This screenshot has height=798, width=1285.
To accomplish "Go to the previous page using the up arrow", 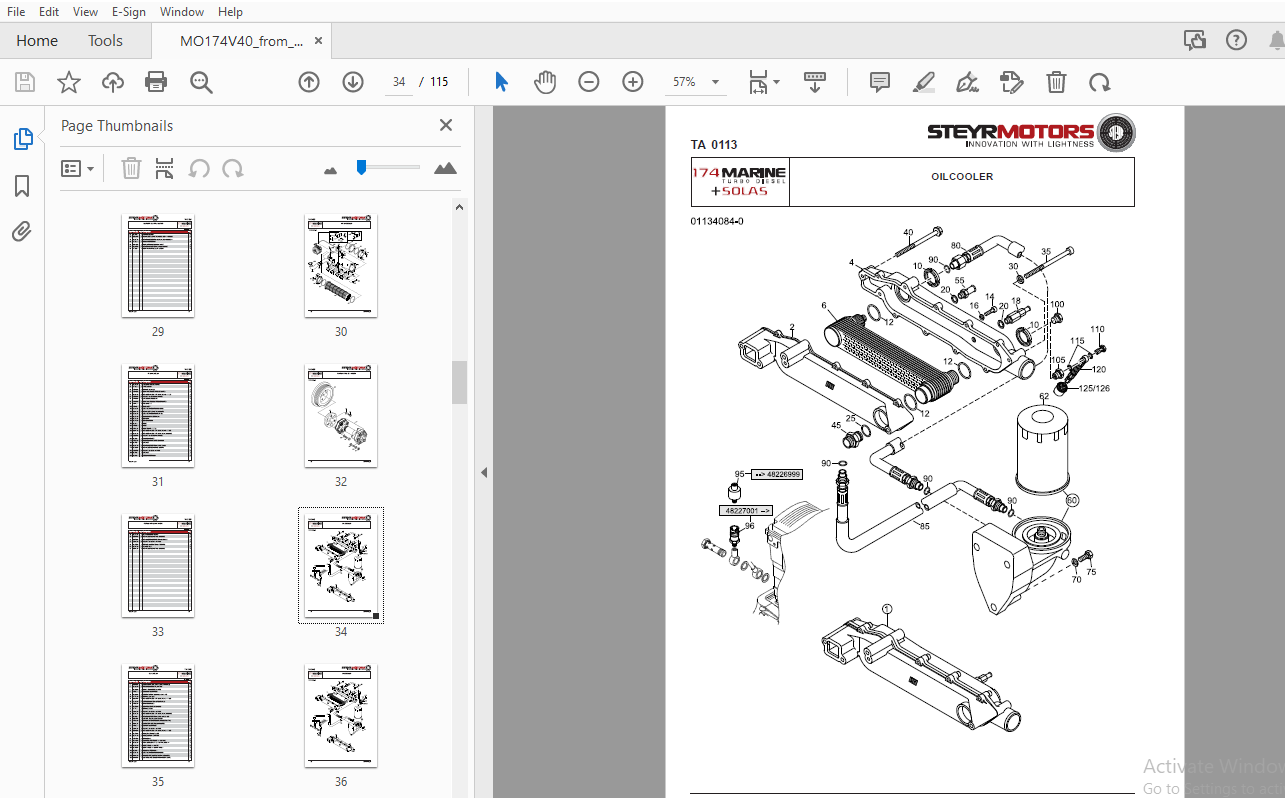I will [309, 82].
